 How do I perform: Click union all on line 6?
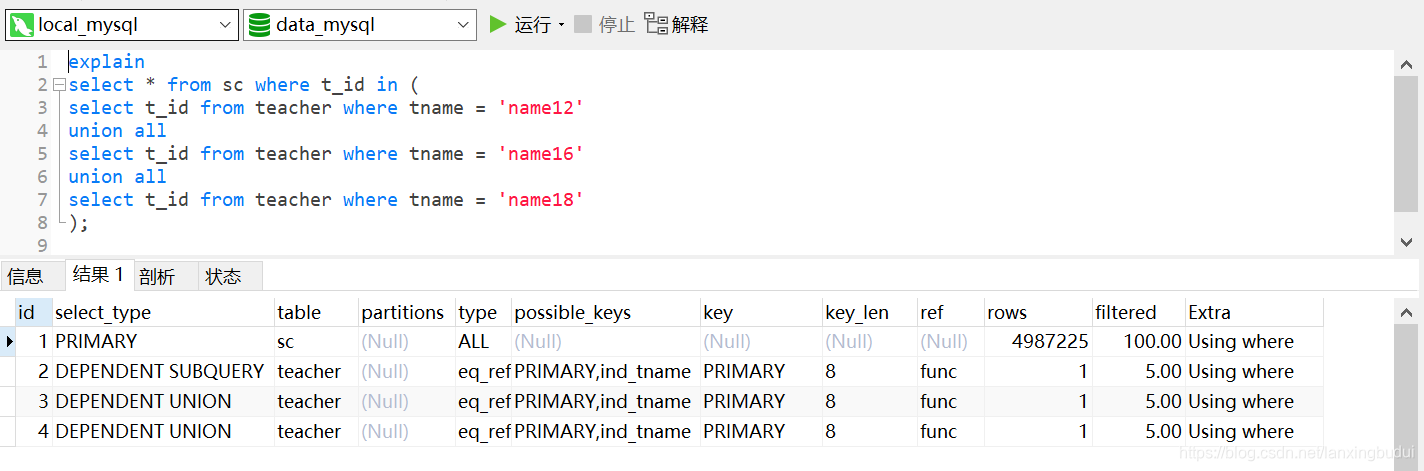pyautogui.click(x=117, y=177)
